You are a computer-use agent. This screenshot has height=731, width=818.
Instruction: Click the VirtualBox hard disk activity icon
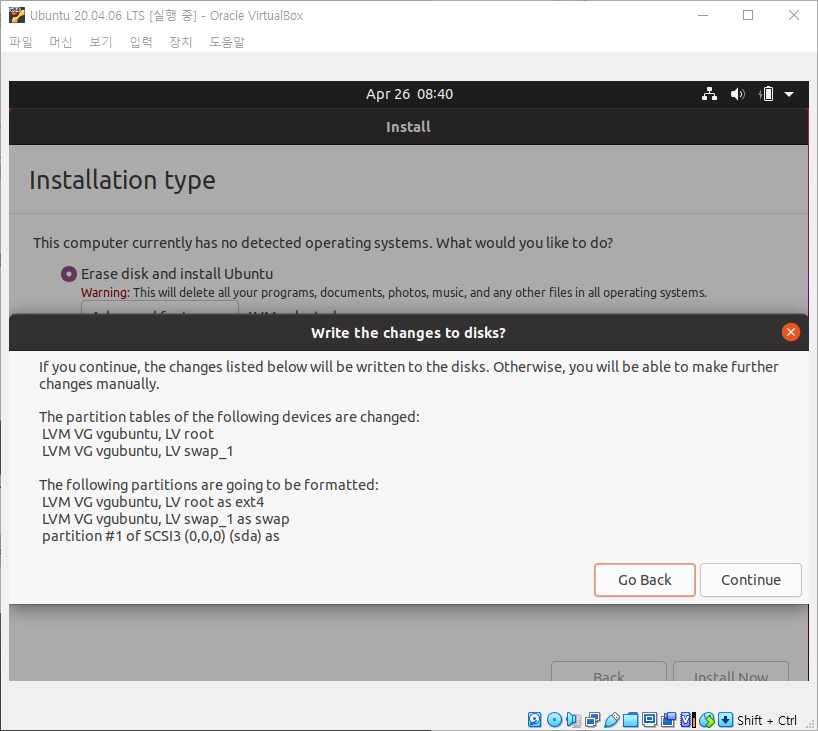click(534, 720)
